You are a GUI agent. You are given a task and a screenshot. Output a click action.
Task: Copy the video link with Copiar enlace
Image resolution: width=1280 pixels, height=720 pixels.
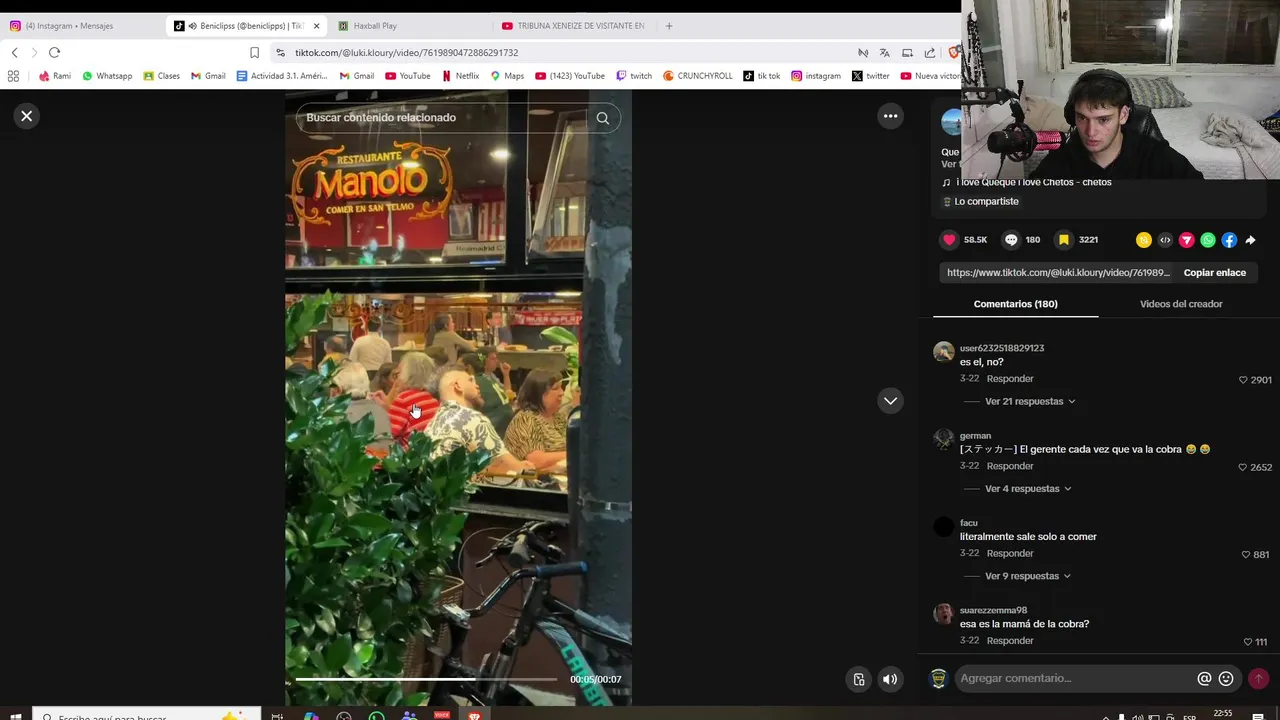1215,272
